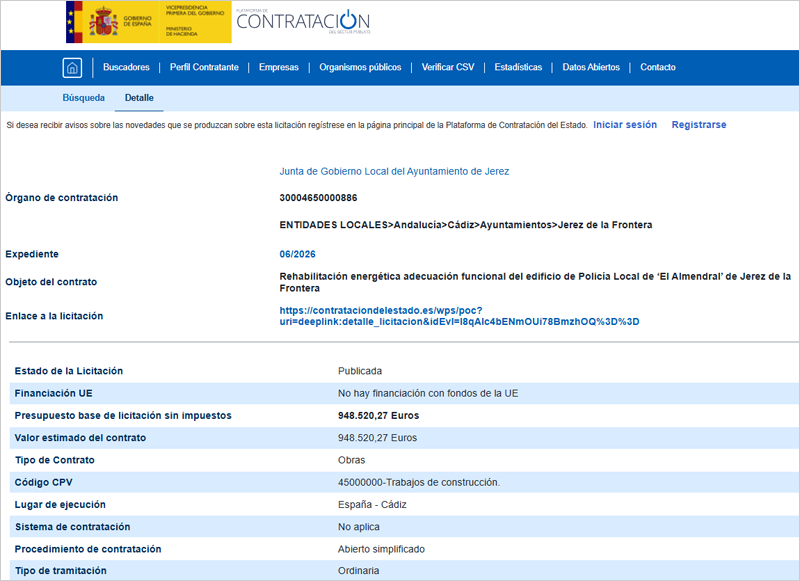Open the Estadísticas section
Image resolution: width=800 pixels, height=581 pixels.
(518, 68)
